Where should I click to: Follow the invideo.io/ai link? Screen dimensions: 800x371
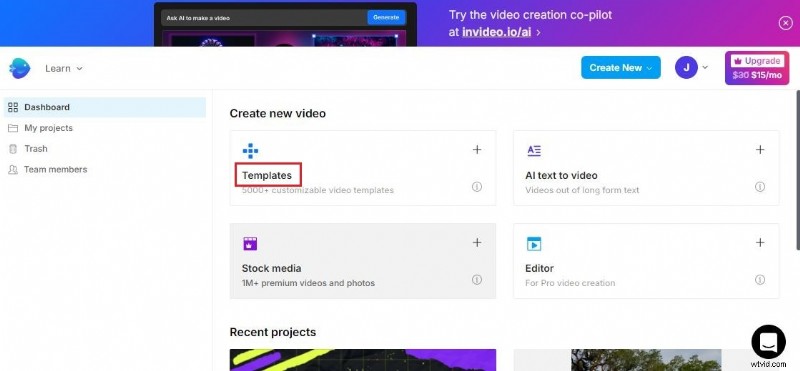pyautogui.click(x=495, y=32)
